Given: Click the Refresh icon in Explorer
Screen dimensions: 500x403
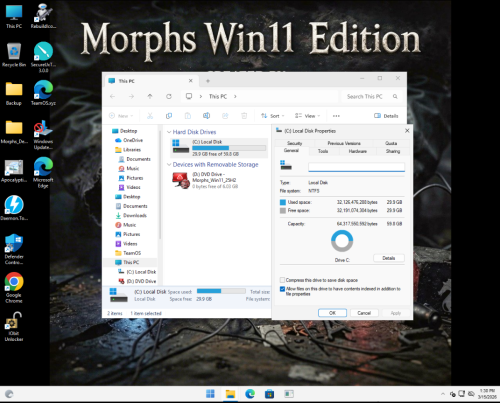Looking at the screenshot, I should coord(169,96).
